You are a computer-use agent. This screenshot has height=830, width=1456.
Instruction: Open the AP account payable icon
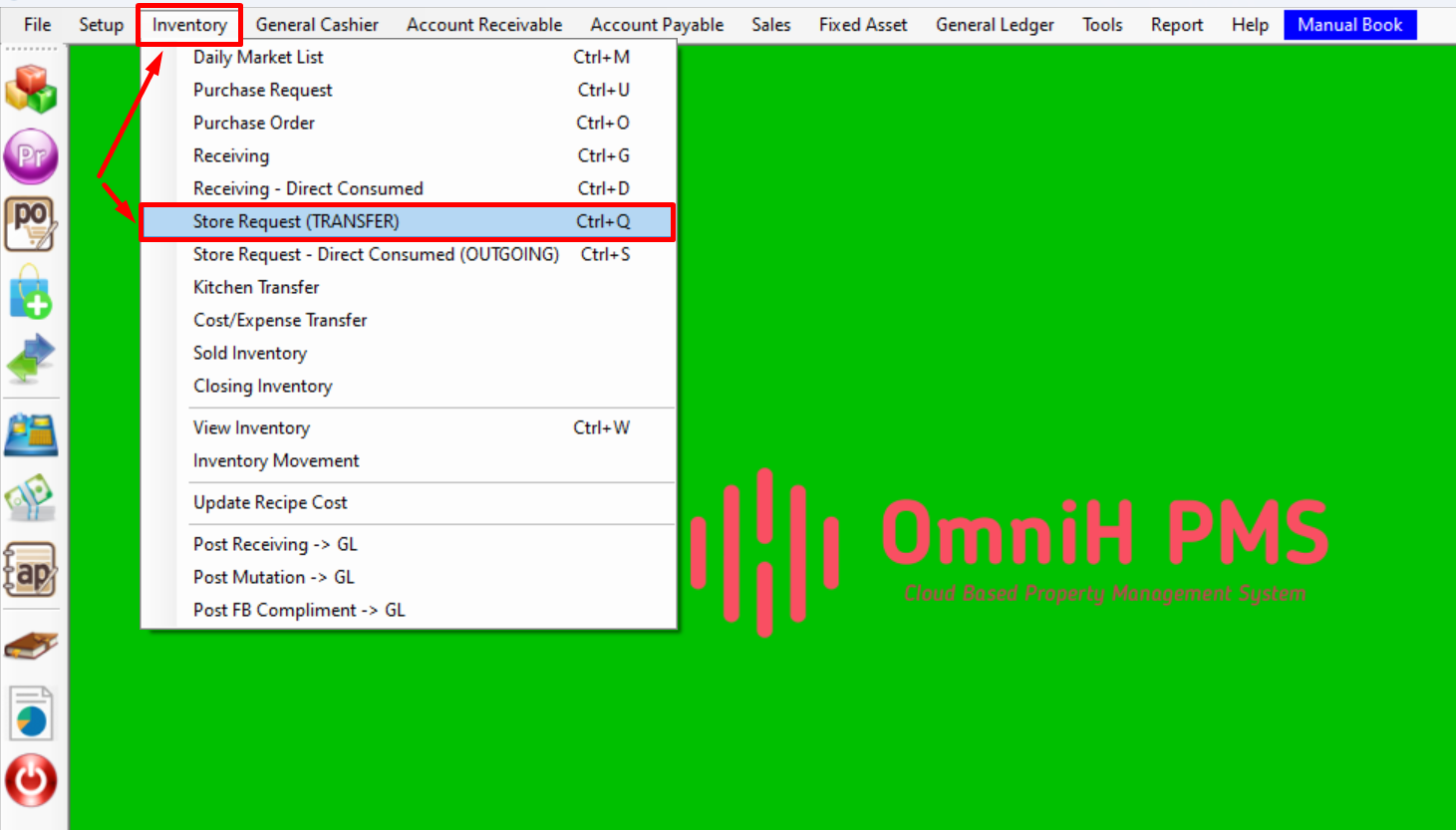[x=31, y=570]
